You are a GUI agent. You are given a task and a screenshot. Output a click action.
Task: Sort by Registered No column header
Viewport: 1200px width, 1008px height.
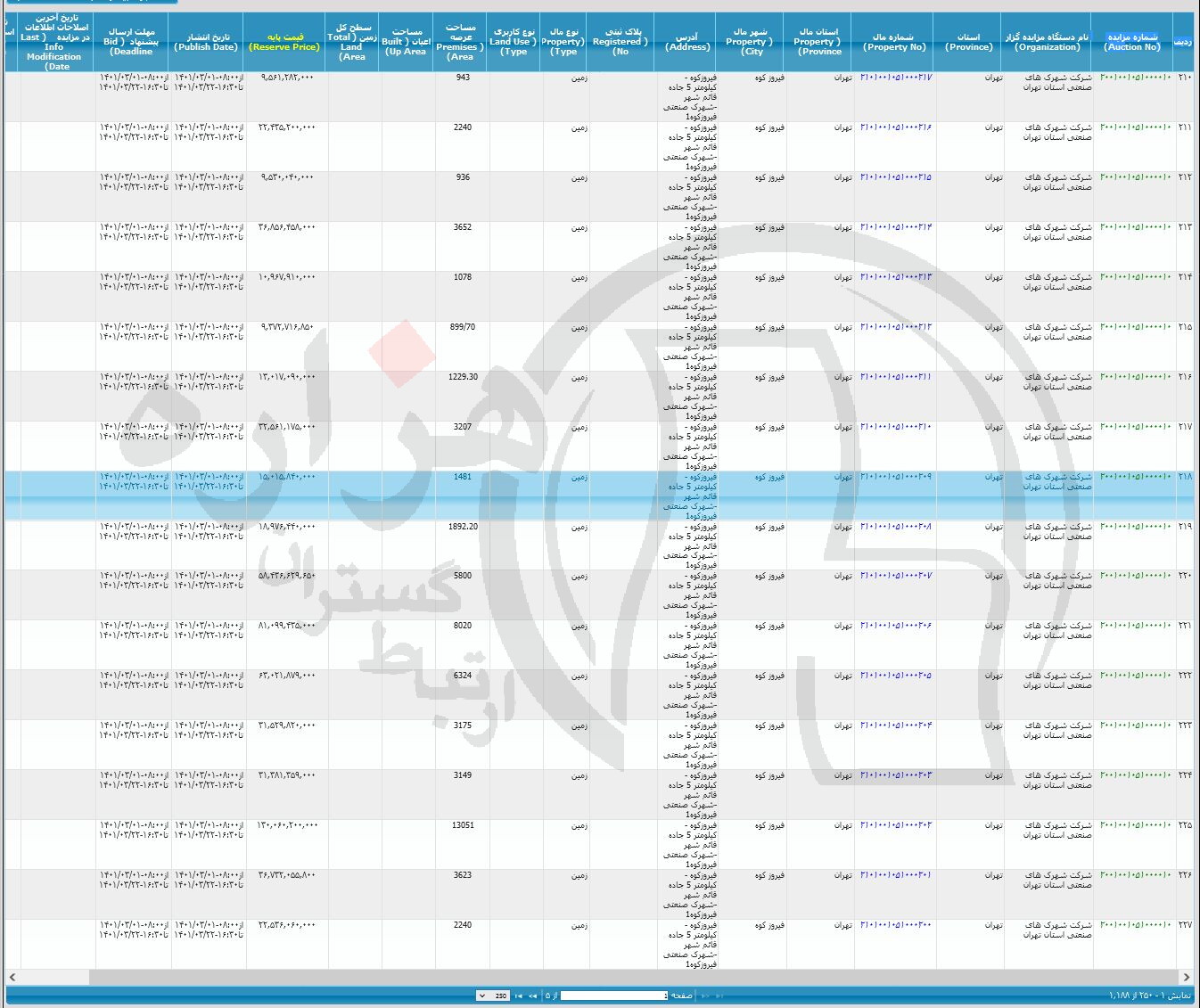[621, 42]
